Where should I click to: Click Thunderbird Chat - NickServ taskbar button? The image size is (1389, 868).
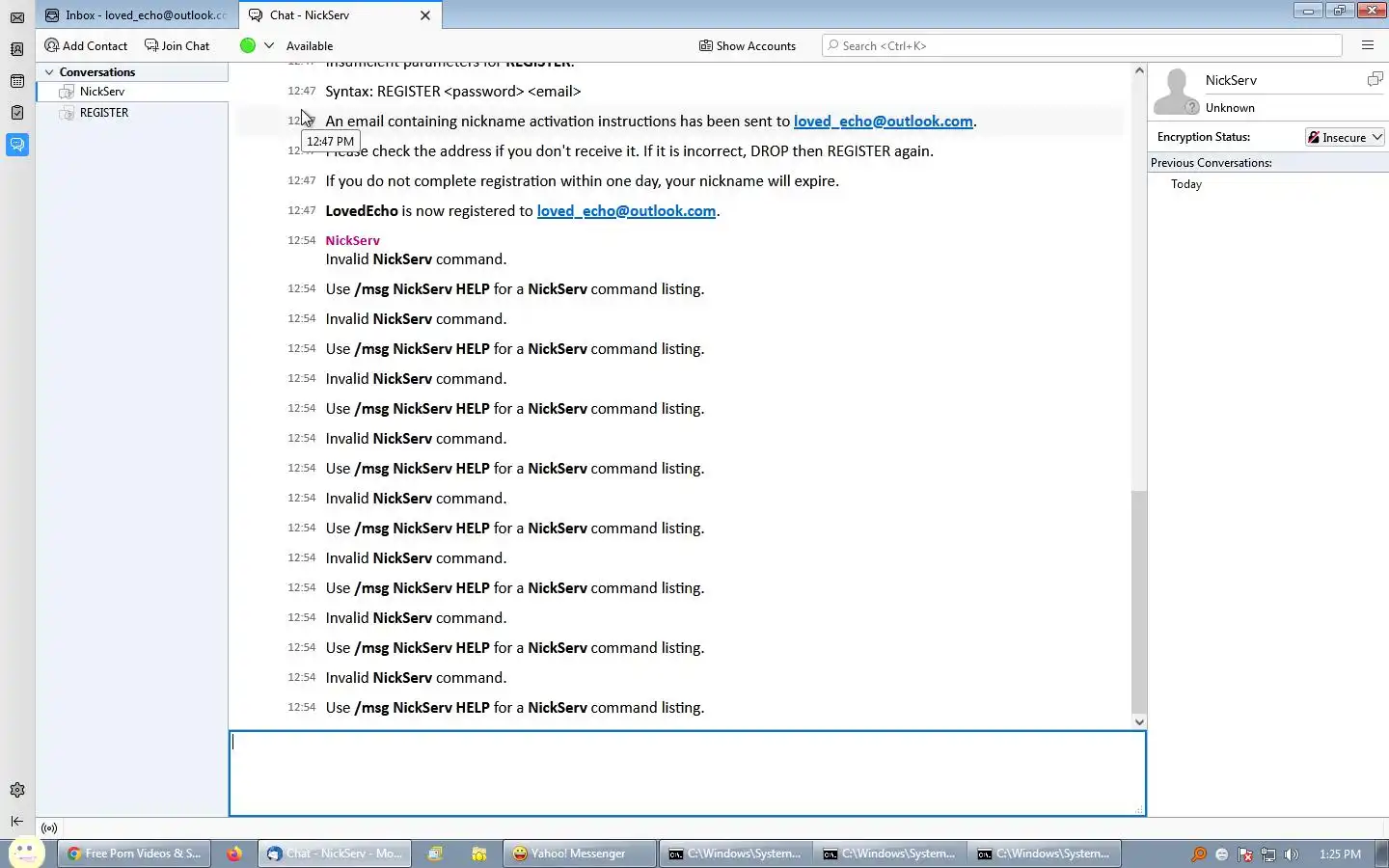click(x=335, y=854)
